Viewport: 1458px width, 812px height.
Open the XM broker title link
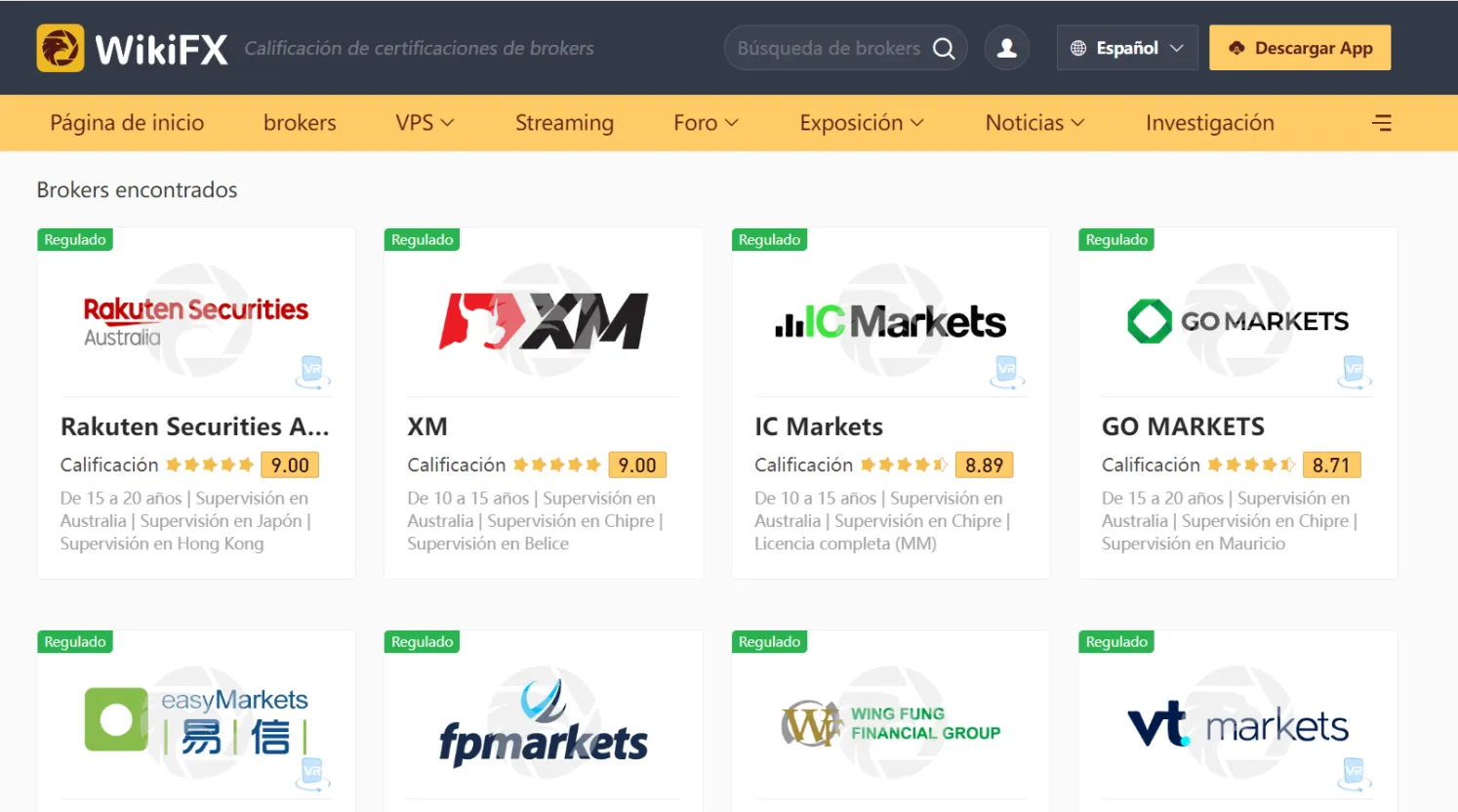pyautogui.click(x=427, y=426)
